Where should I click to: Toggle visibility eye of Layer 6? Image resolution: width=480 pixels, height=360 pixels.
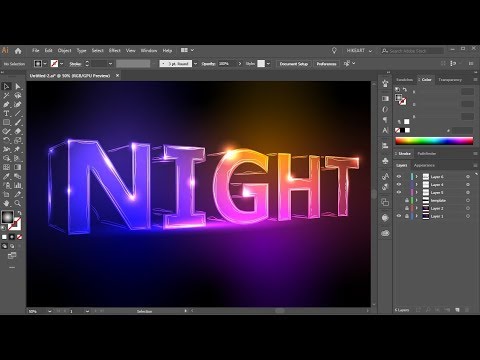coord(399,176)
